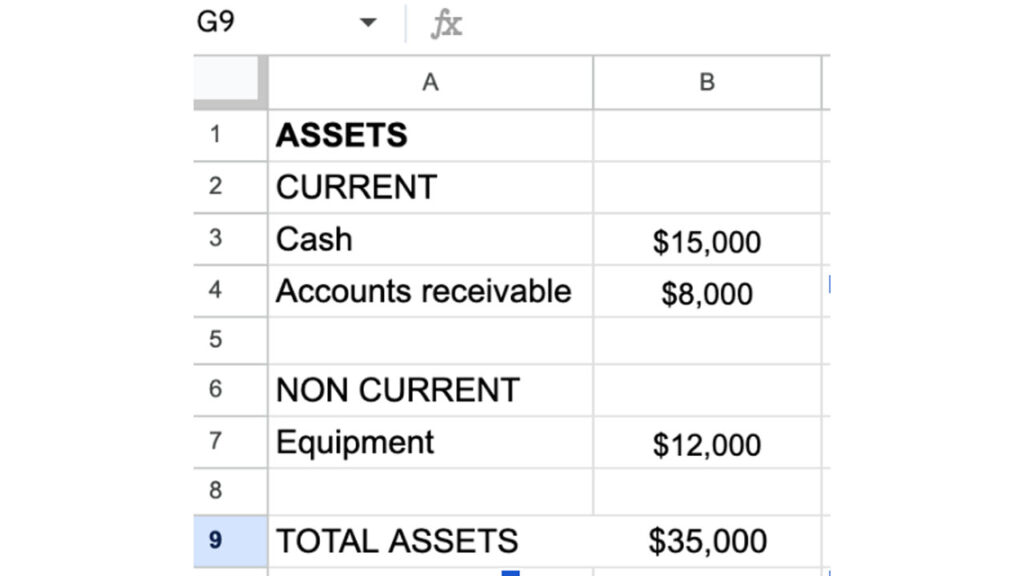Open the name box dropdown arrow
The image size is (1024, 576).
(368, 23)
